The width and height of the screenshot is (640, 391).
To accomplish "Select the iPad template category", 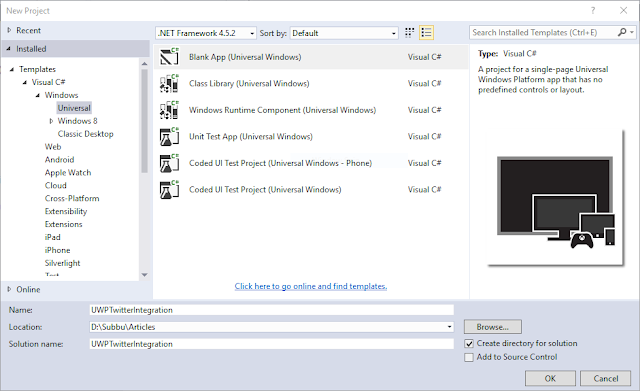I will 52,237.
